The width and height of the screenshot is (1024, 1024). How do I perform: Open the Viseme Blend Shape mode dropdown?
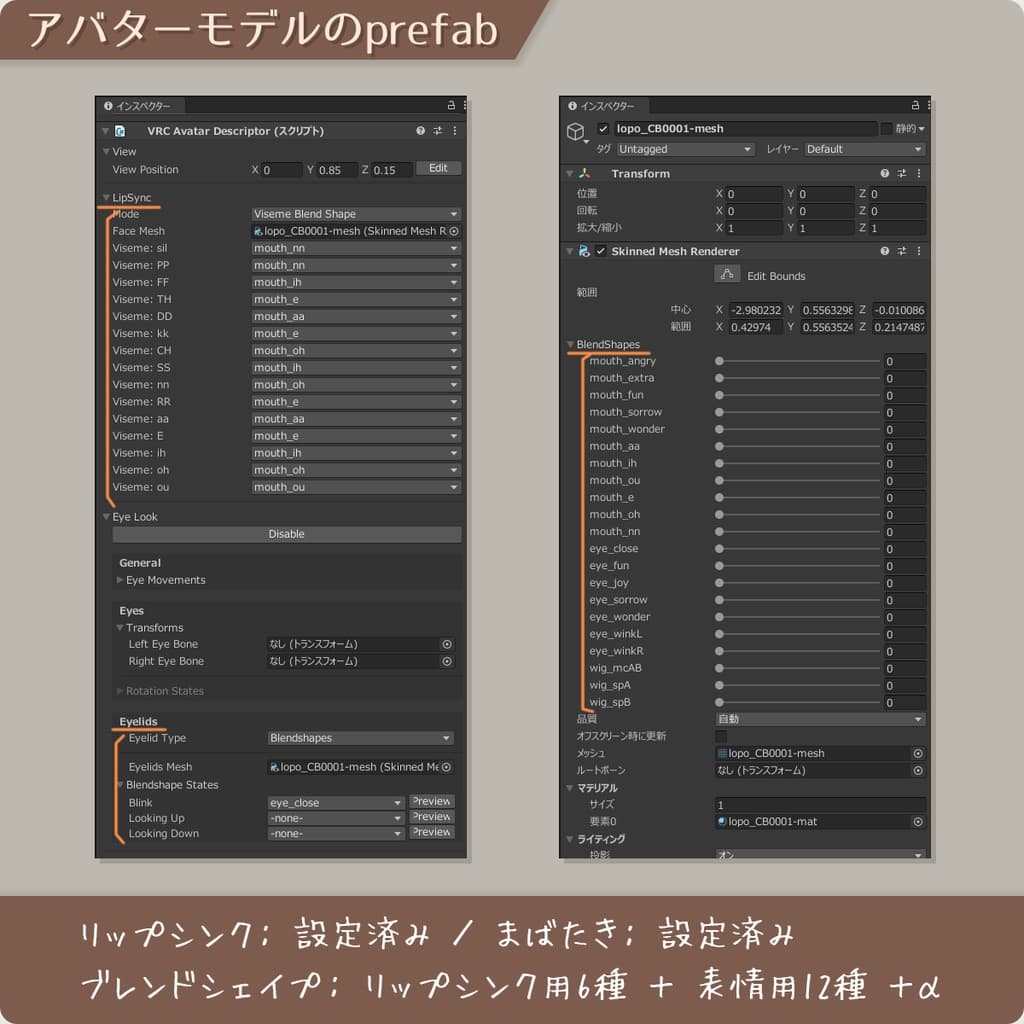(355, 213)
